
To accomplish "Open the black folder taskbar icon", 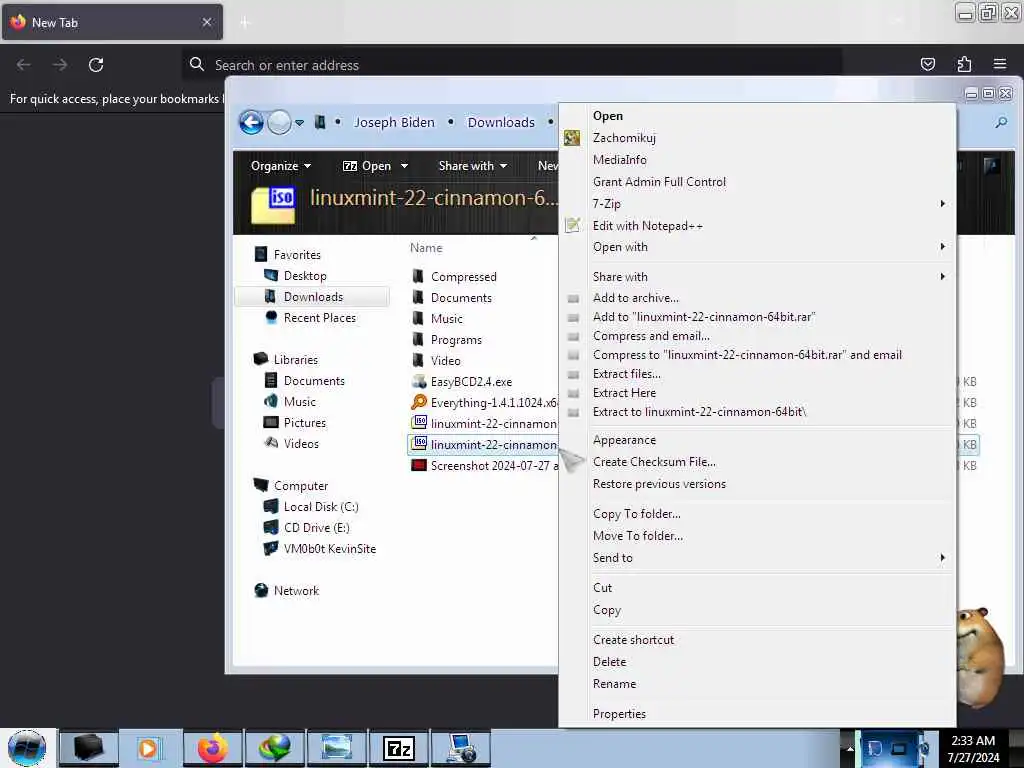I will coord(89,748).
